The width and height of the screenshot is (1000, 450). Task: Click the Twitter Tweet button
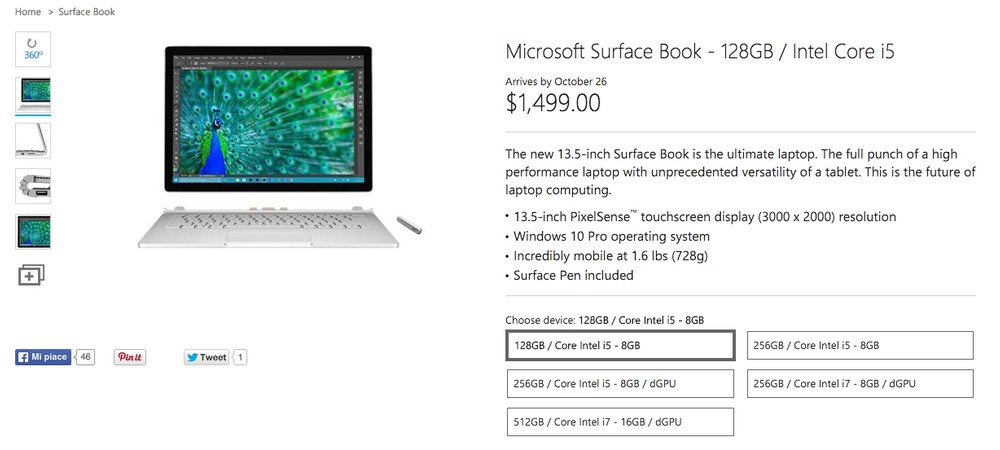pos(206,357)
